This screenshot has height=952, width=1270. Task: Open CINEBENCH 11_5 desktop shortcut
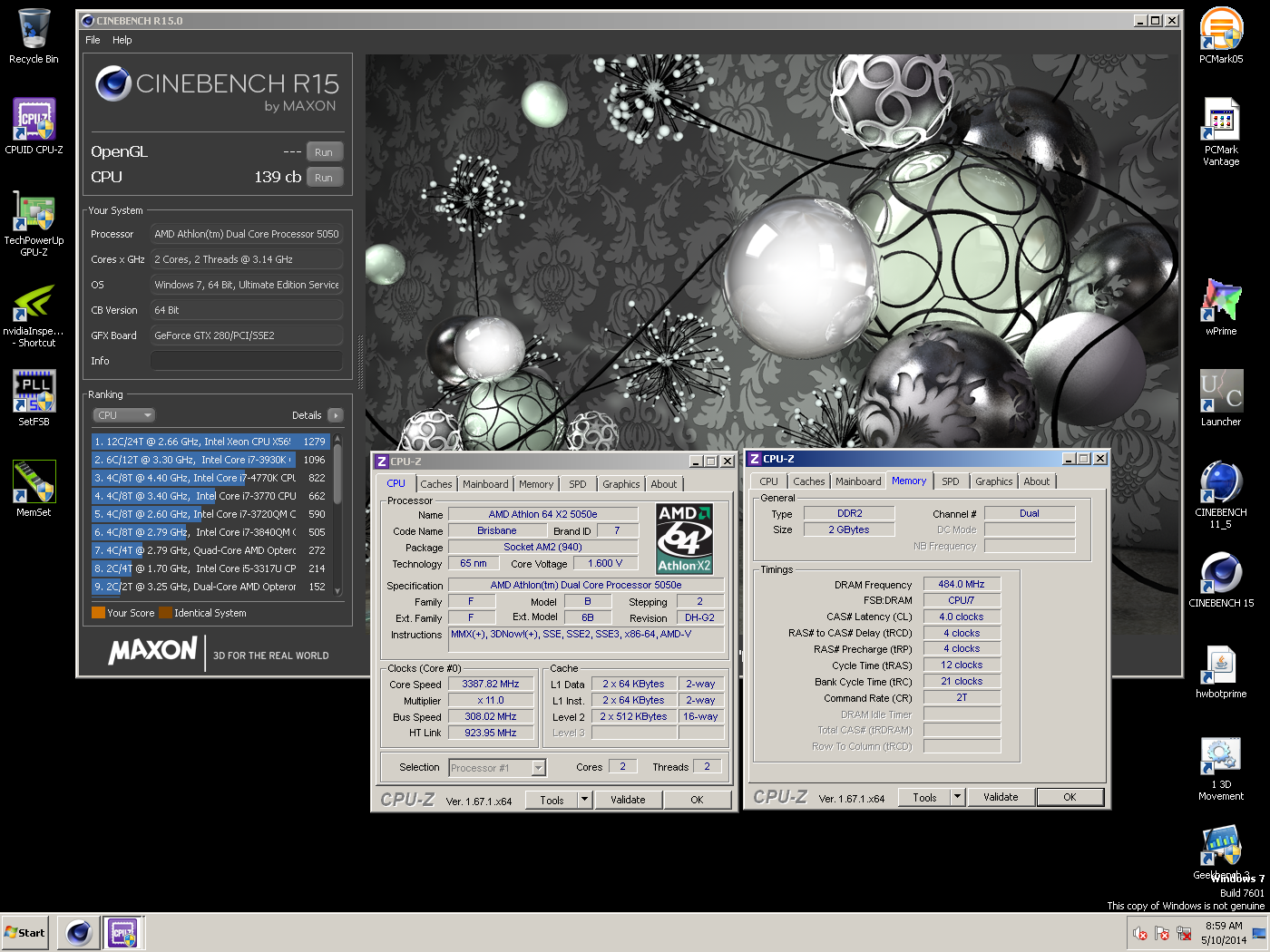[1221, 495]
